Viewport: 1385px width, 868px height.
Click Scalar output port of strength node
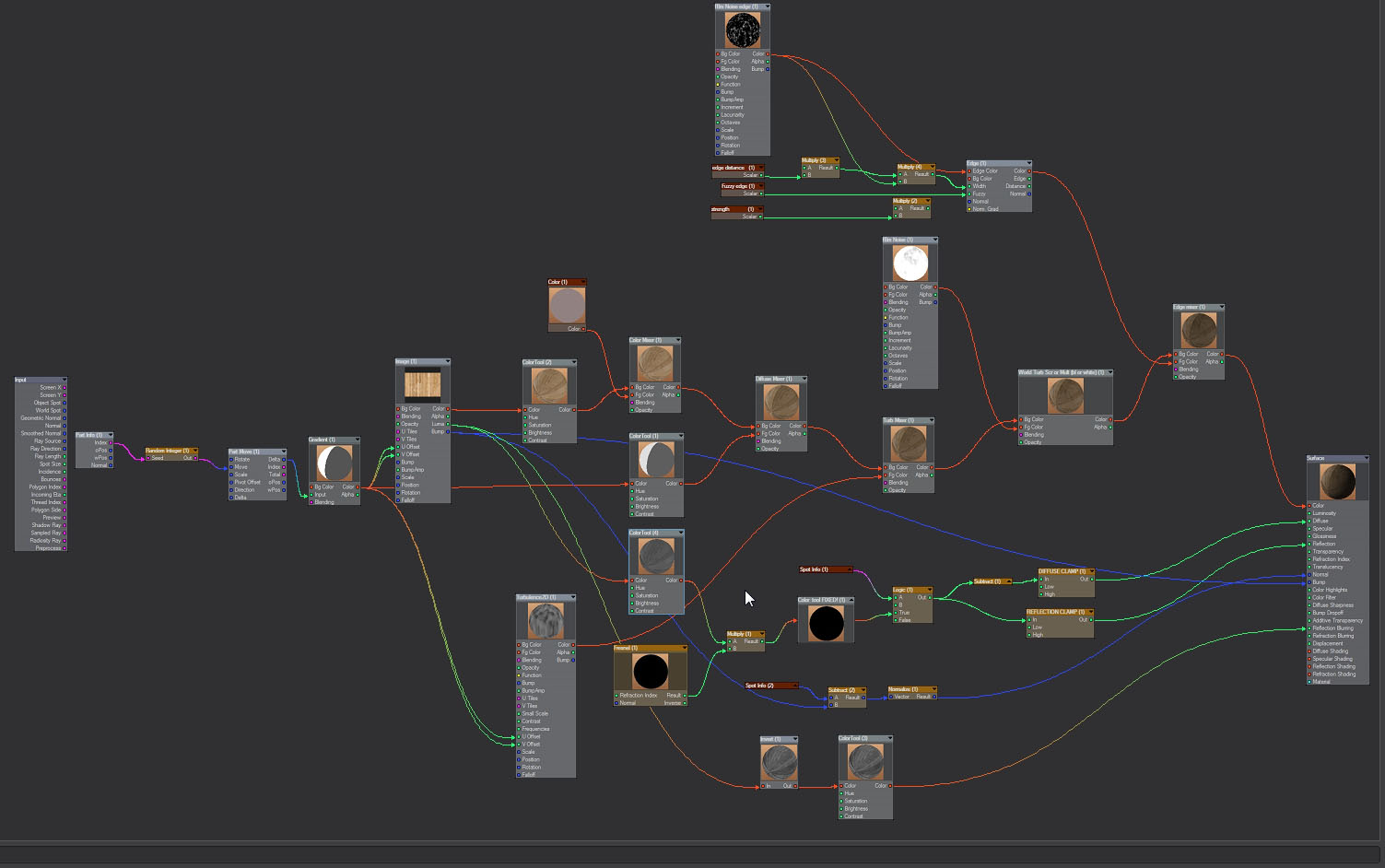pyautogui.click(x=761, y=217)
